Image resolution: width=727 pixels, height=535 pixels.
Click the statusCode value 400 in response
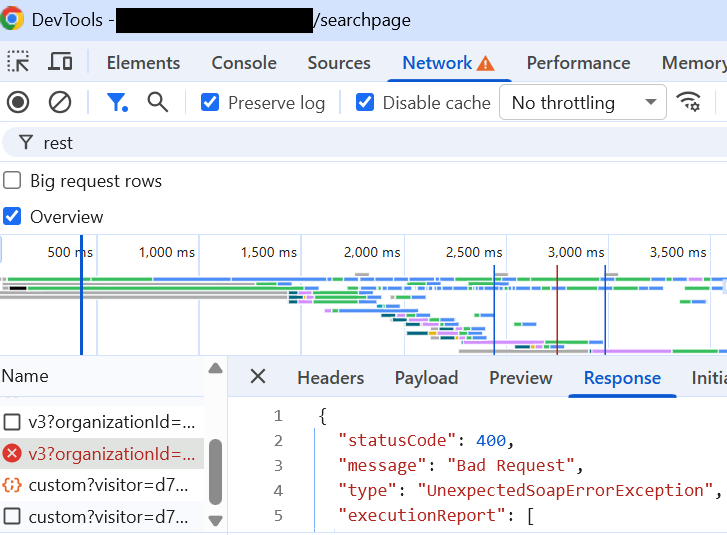click(x=491, y=440)
